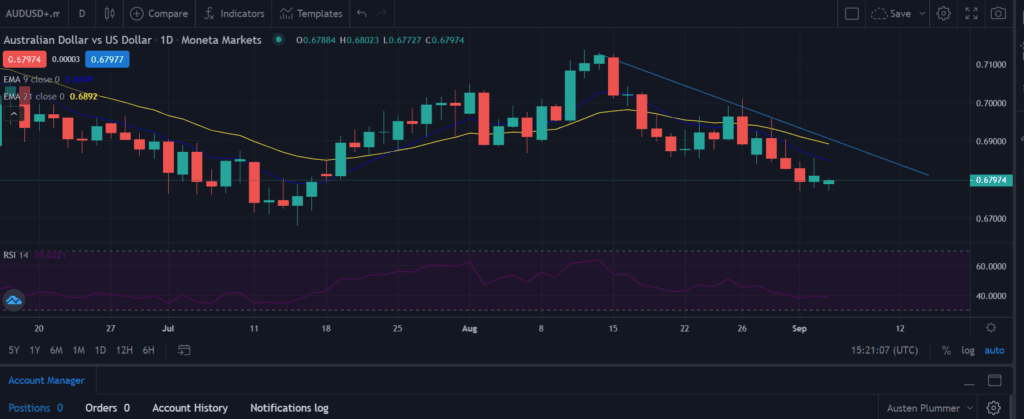Switch to the Orders tab

[108, 408]
